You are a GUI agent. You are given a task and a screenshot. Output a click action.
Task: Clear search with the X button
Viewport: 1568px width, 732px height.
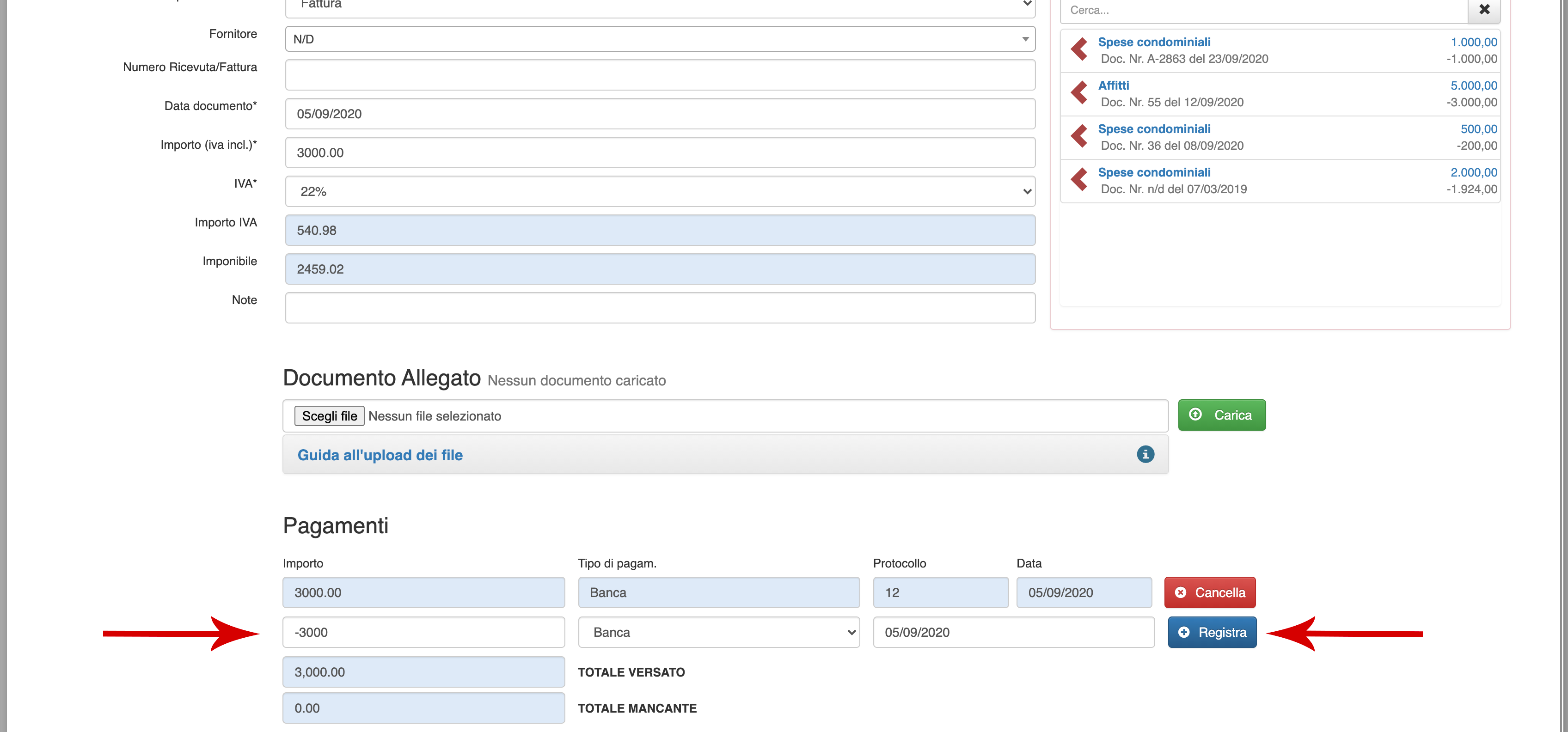click(x=1484, y=10)
